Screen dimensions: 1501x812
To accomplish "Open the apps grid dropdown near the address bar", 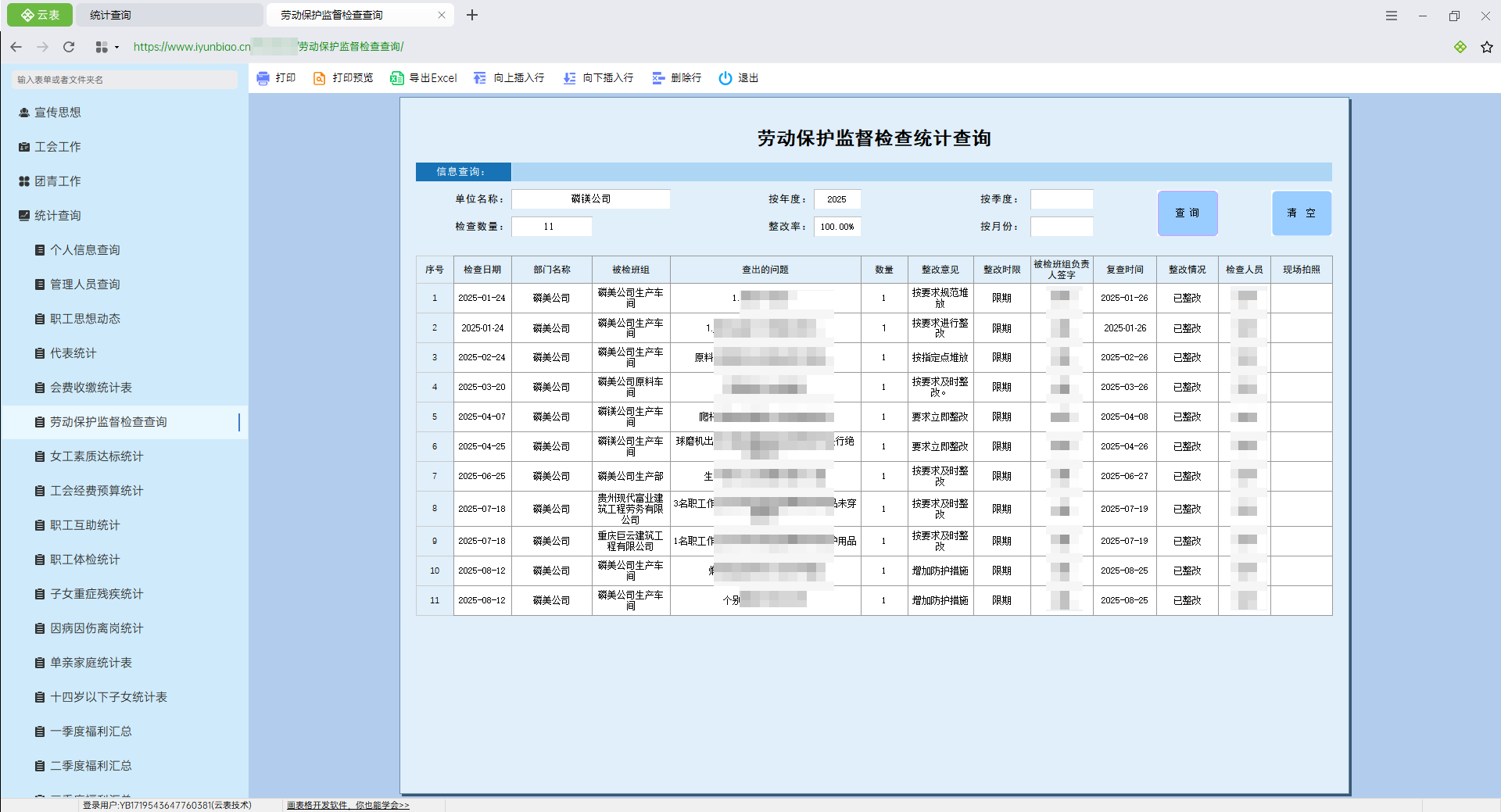I will coord(106,47).
